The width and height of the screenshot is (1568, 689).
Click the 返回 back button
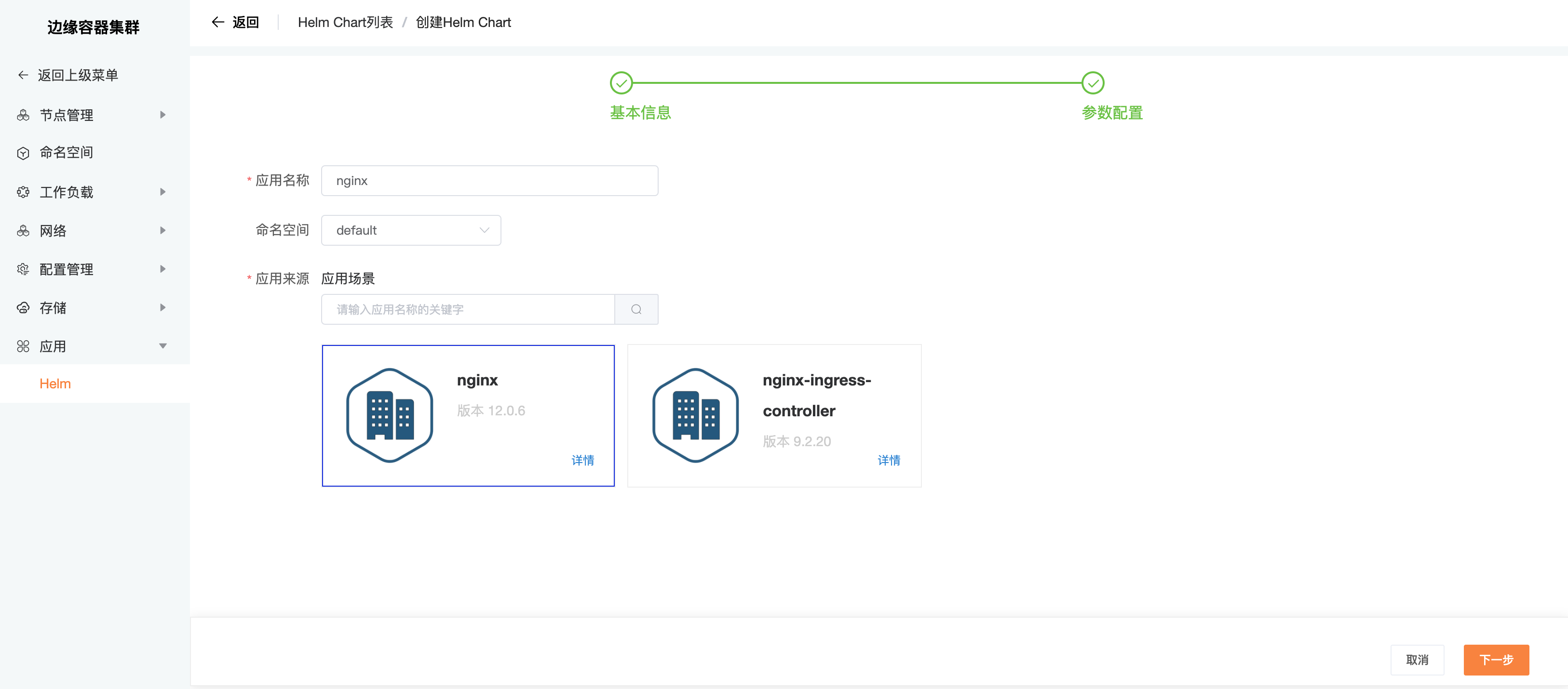point(236,23)
